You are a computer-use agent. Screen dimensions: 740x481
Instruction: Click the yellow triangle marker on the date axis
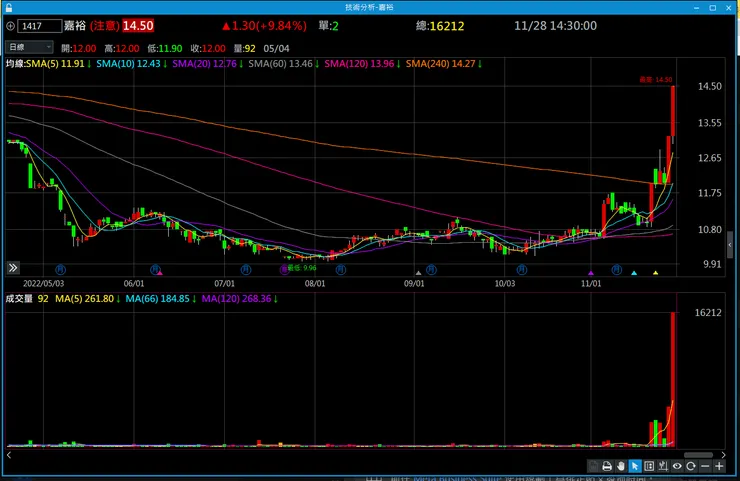coord(656,273)
